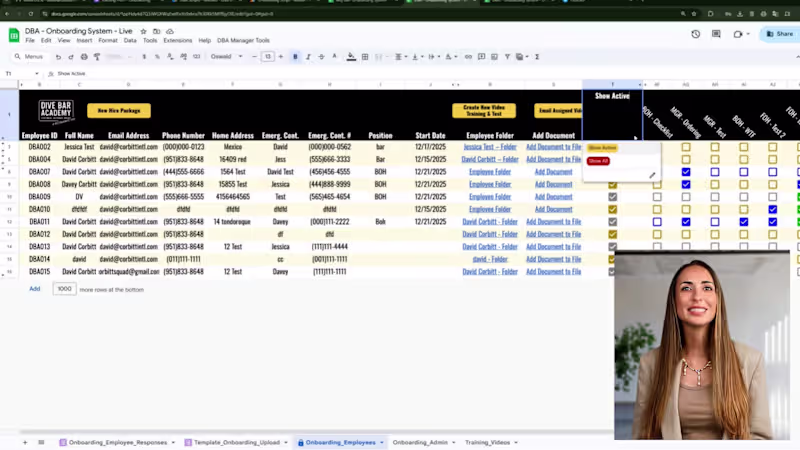Switch to the Onboarding_Admin sheet tab
Screen dimensions: 800x450
coord(420,442)
